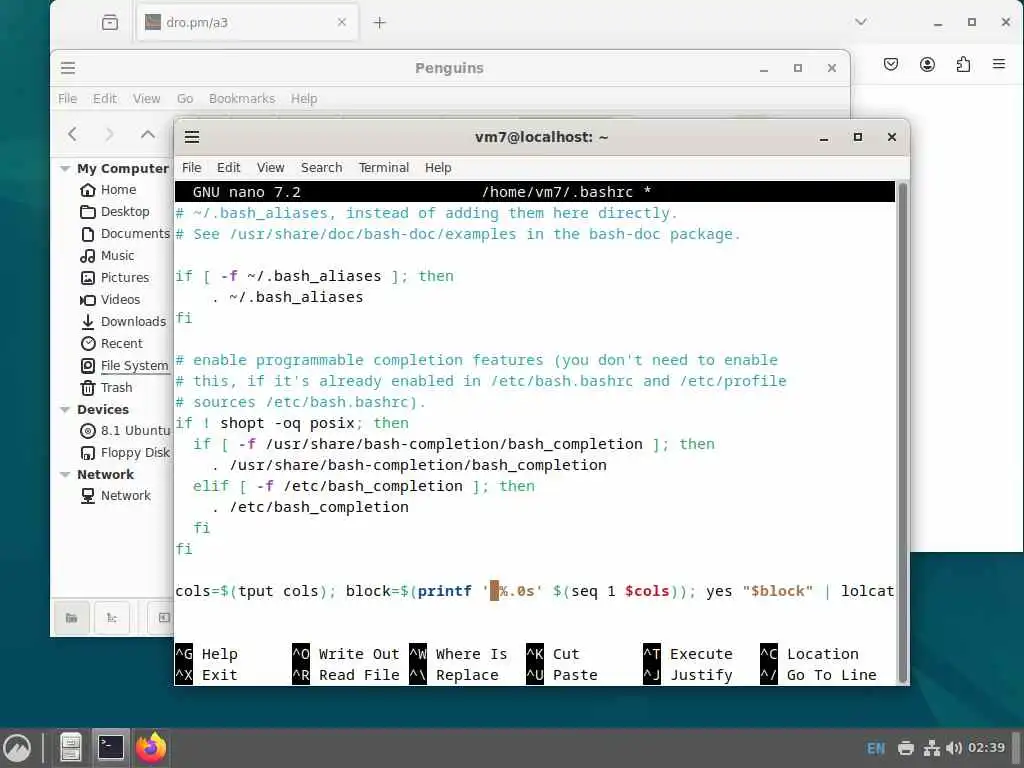The image size is (1024, 768).
Task: Open browser account icon
Action: pos(927,64)
